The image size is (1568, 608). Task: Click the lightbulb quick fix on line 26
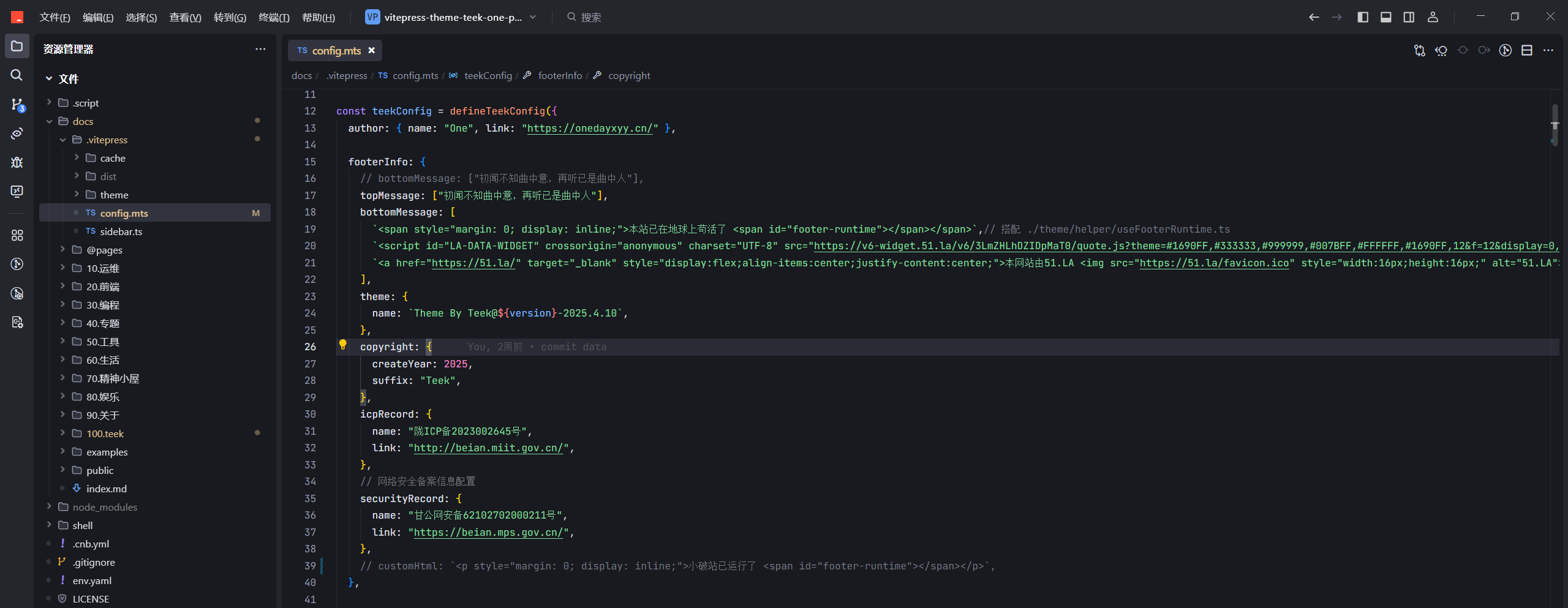point(343,345)
